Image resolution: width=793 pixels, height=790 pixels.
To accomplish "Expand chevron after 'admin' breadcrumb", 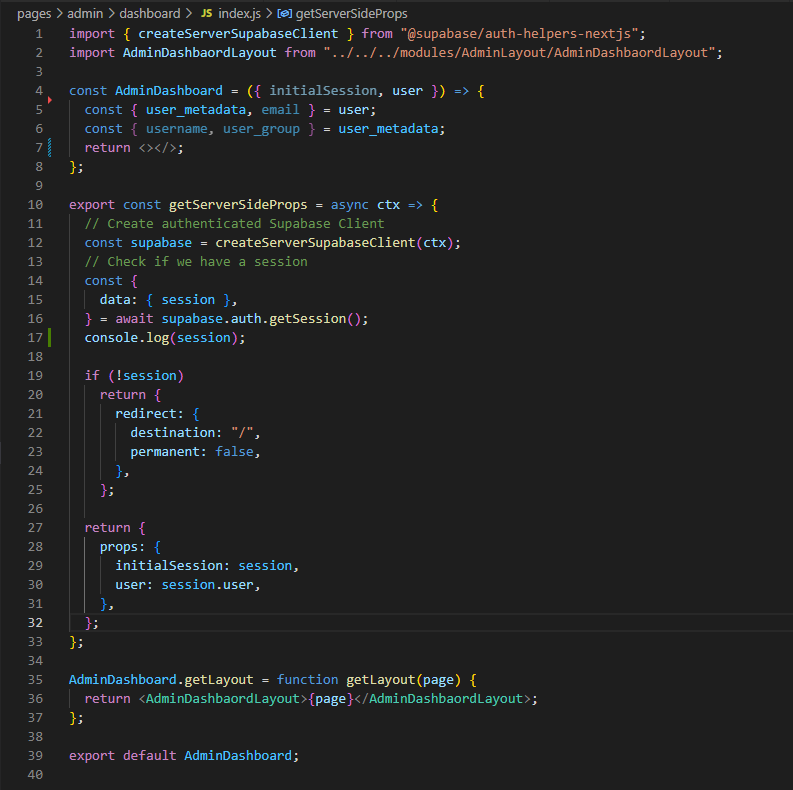I will (111, 14).
